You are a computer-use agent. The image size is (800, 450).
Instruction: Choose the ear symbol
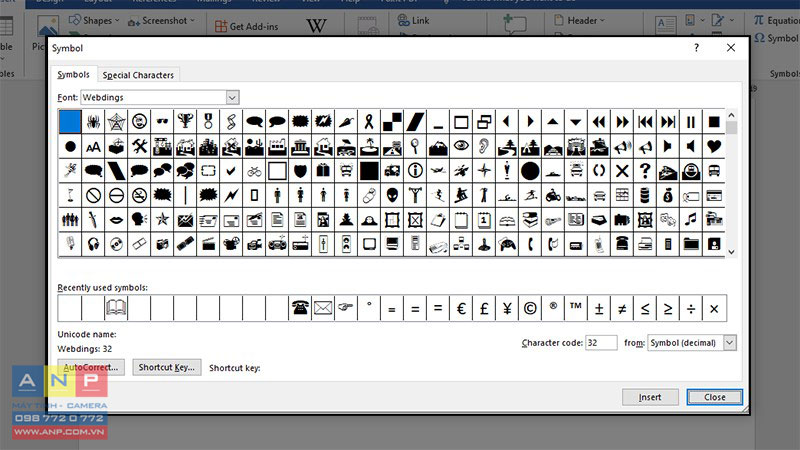[x=484, y=146]
